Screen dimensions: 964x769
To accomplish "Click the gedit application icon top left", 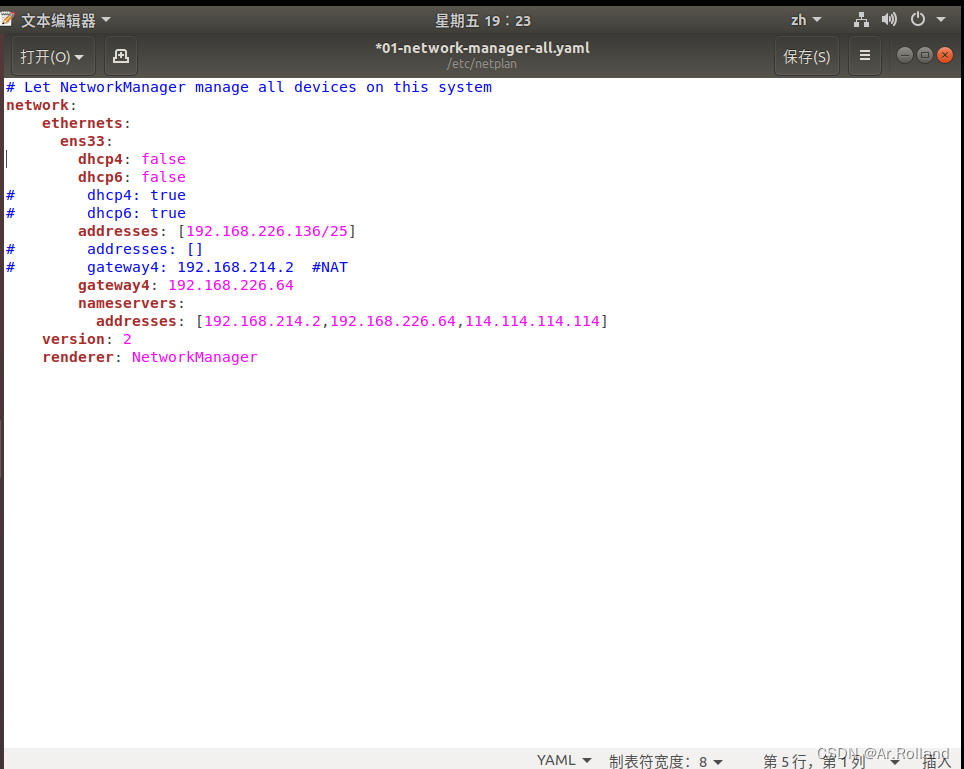I will click(9, 18).
